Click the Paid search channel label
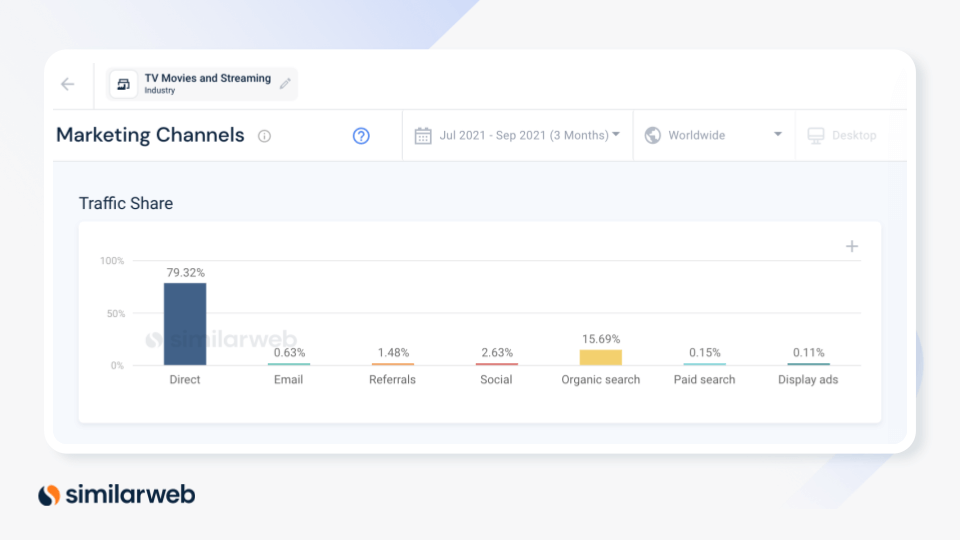This screenshot has height=540, width=960. (x=704, y=380)
